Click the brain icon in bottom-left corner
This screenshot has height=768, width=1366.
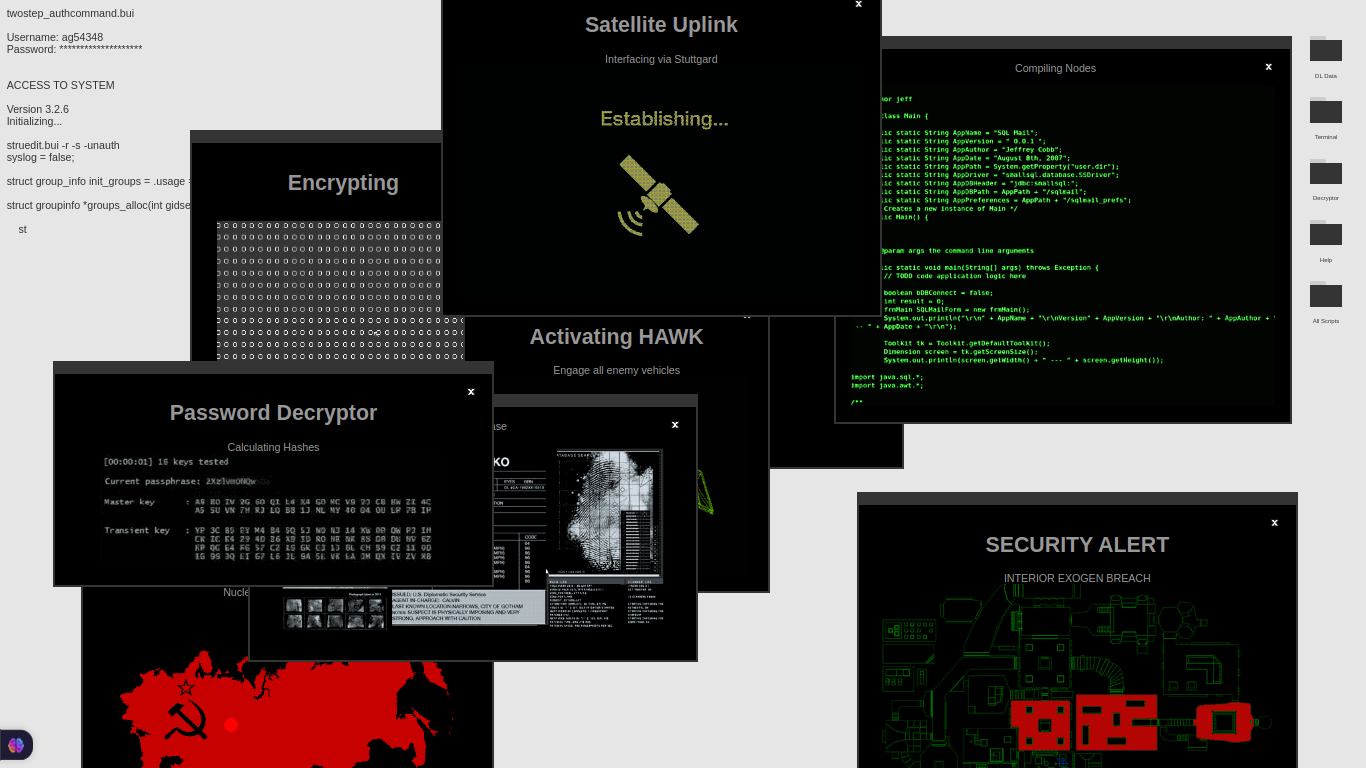coord(16,745)
